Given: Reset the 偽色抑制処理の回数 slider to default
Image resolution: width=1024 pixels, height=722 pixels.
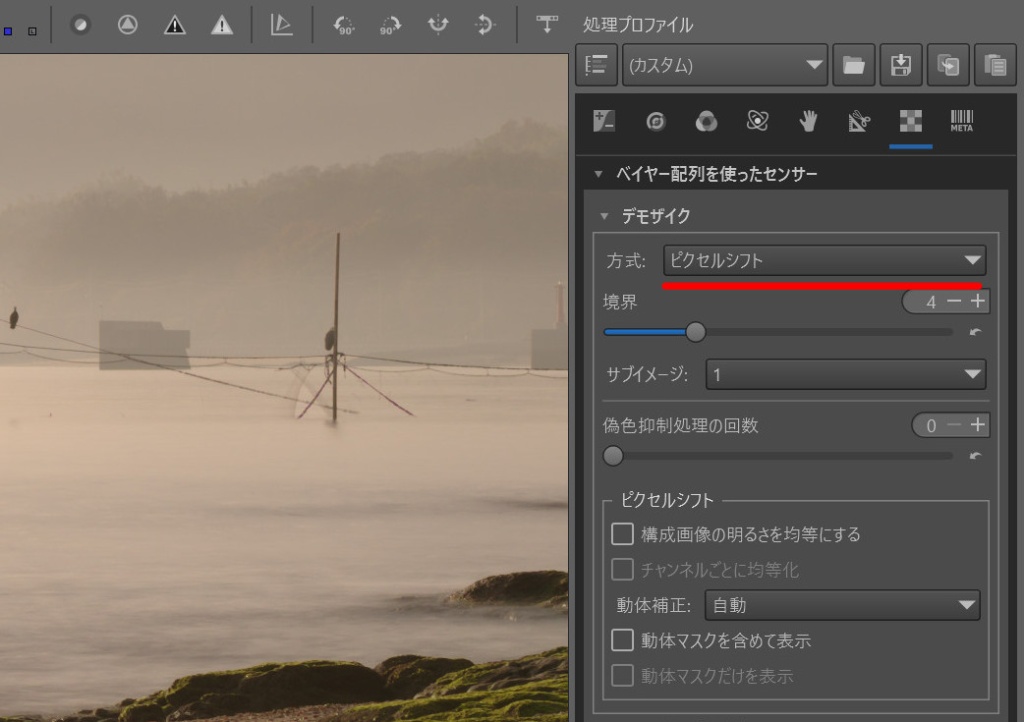Looking at the screenshot, I should pos(976,456).
